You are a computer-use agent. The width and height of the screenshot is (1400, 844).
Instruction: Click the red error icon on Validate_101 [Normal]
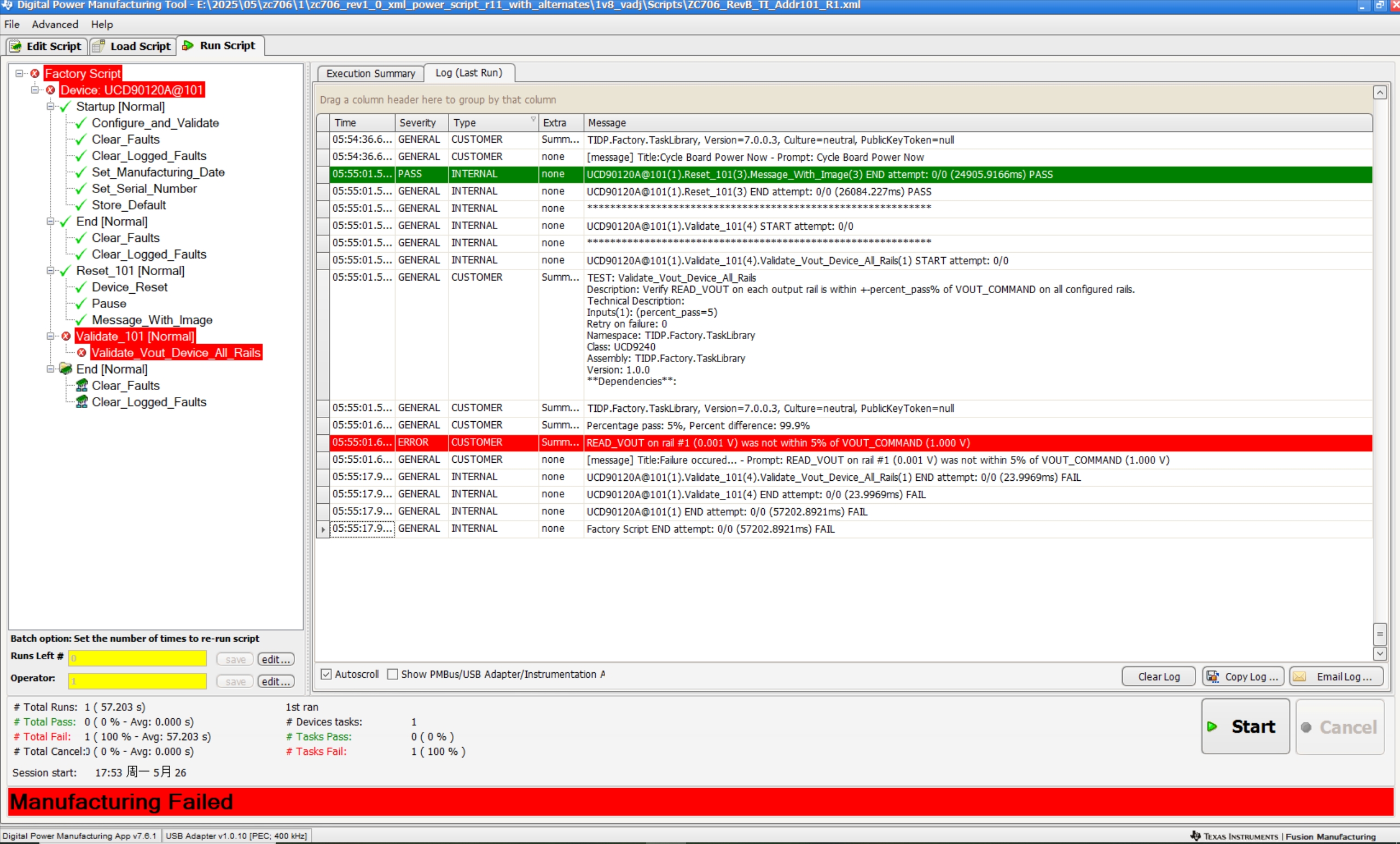tap(66, 336)
